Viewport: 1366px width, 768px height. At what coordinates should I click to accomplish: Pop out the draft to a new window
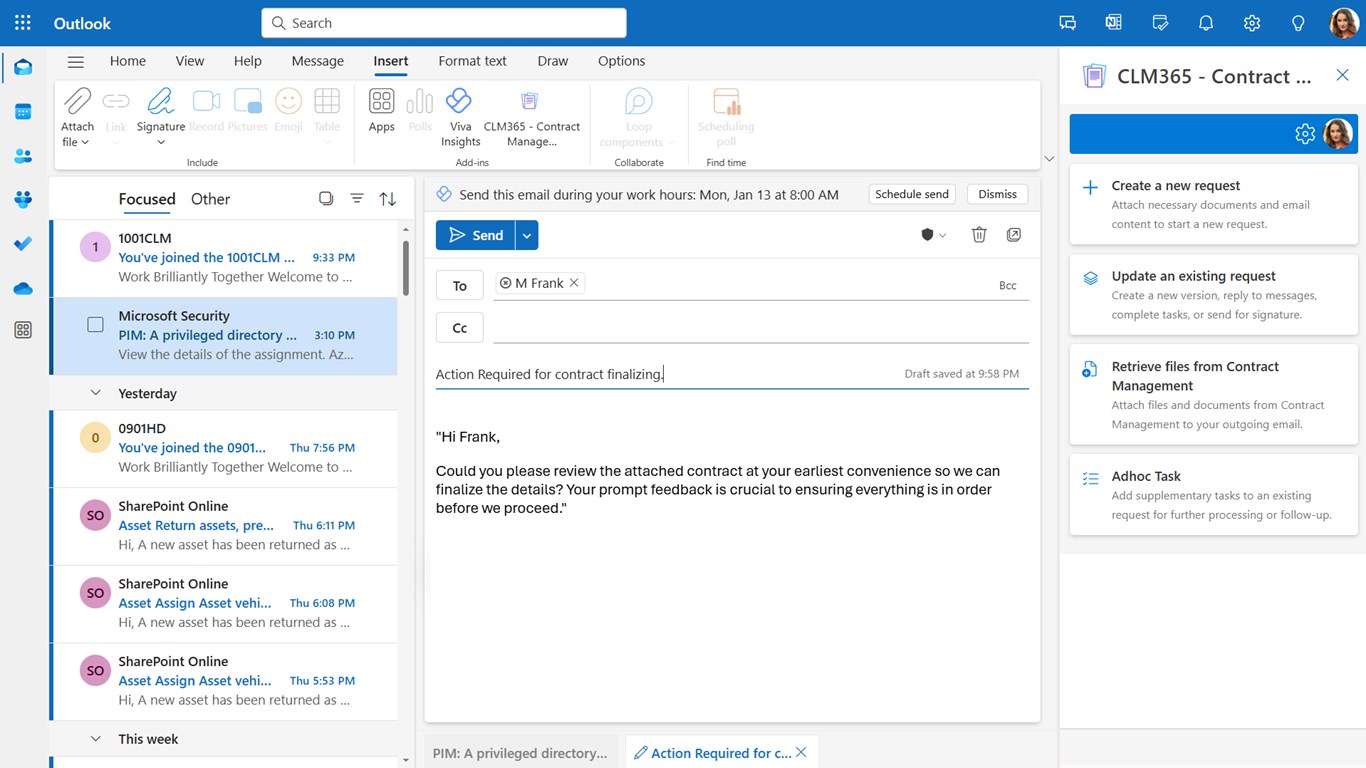click(x=1013, y=235)
